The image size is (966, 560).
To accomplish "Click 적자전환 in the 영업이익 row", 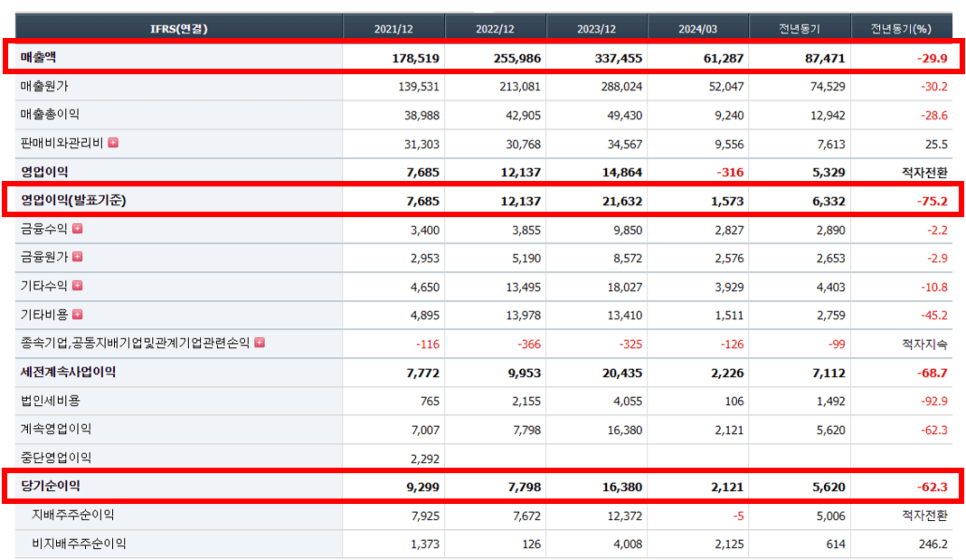I will (x=925, y=172).
